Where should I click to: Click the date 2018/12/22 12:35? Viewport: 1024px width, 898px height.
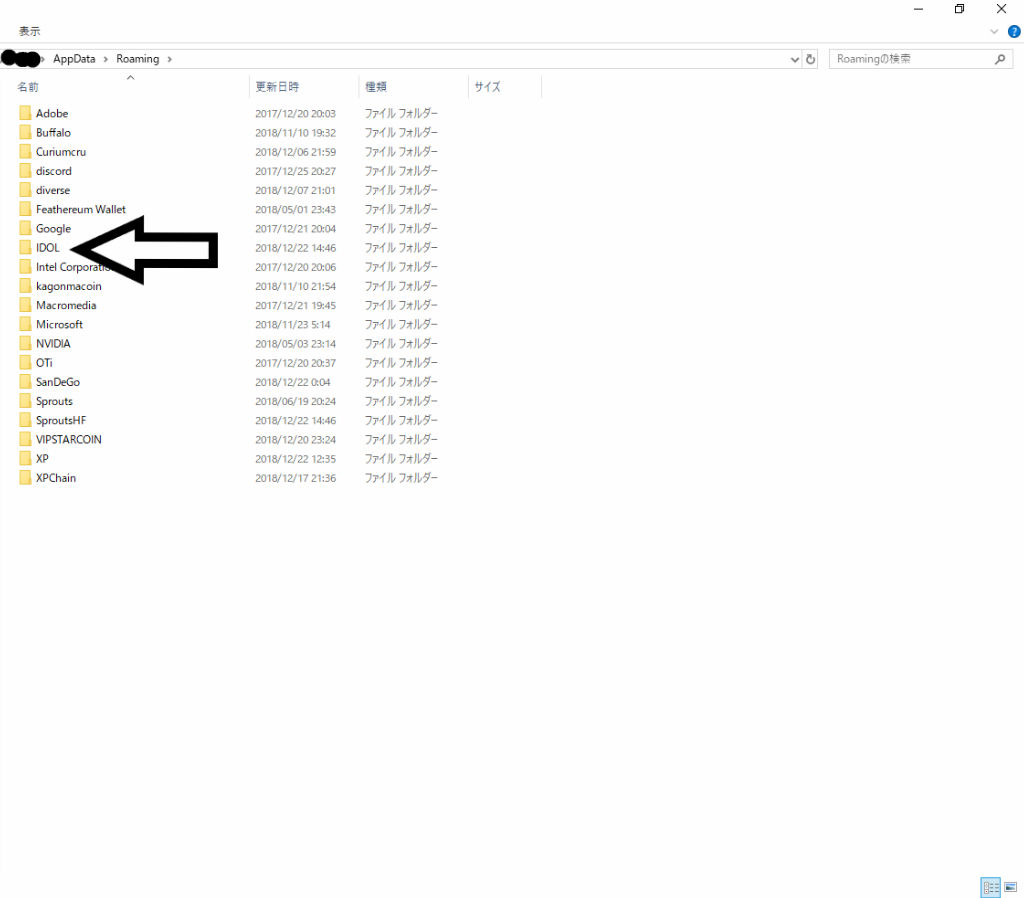coord(295,458)
